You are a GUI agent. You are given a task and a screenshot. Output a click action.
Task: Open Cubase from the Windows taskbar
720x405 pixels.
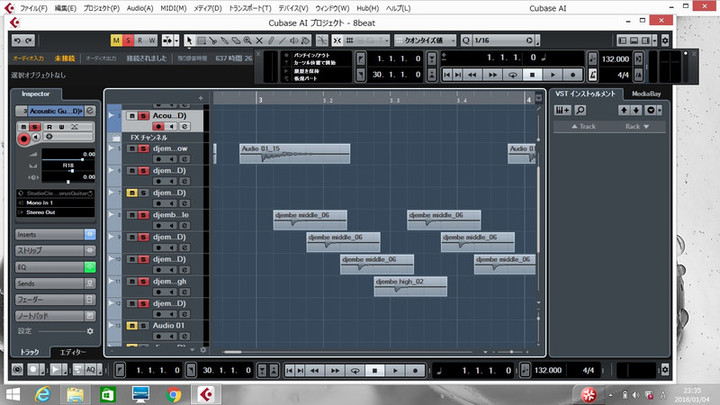205,394
